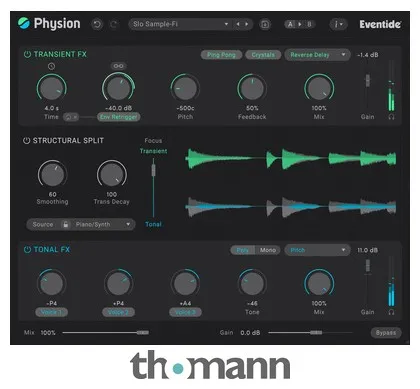
Task: Click the small modulation source toggle near Time
Action: coord(71,117)
